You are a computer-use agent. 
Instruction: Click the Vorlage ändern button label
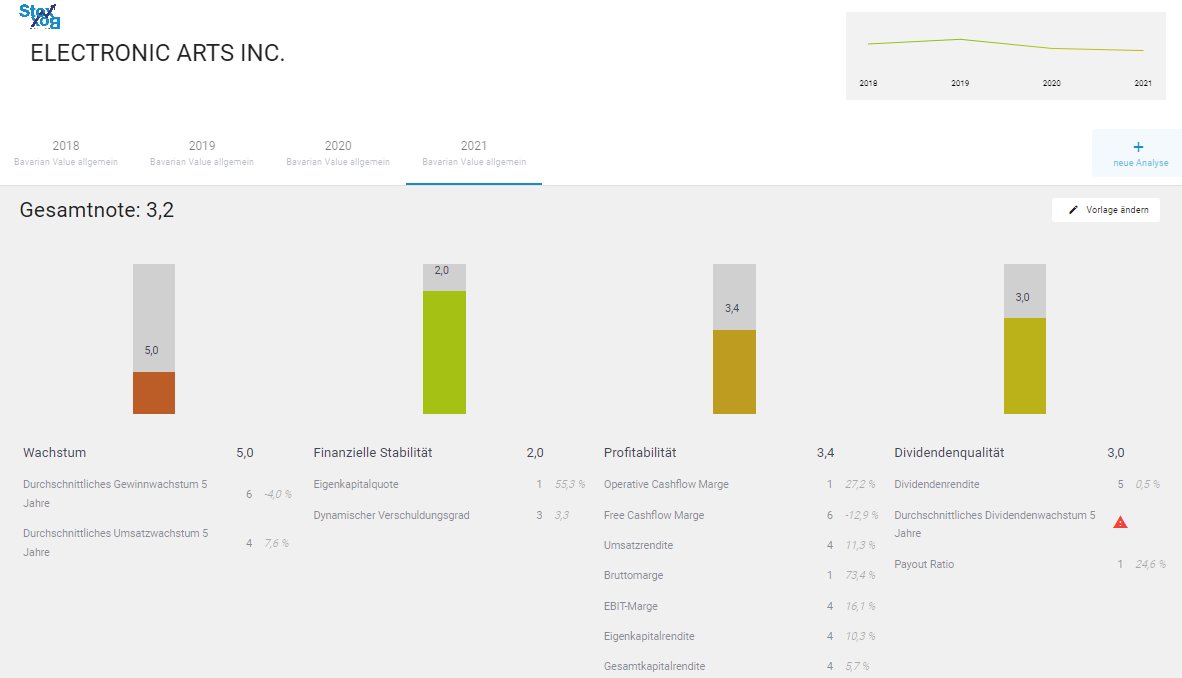(x=1117, y=210)
